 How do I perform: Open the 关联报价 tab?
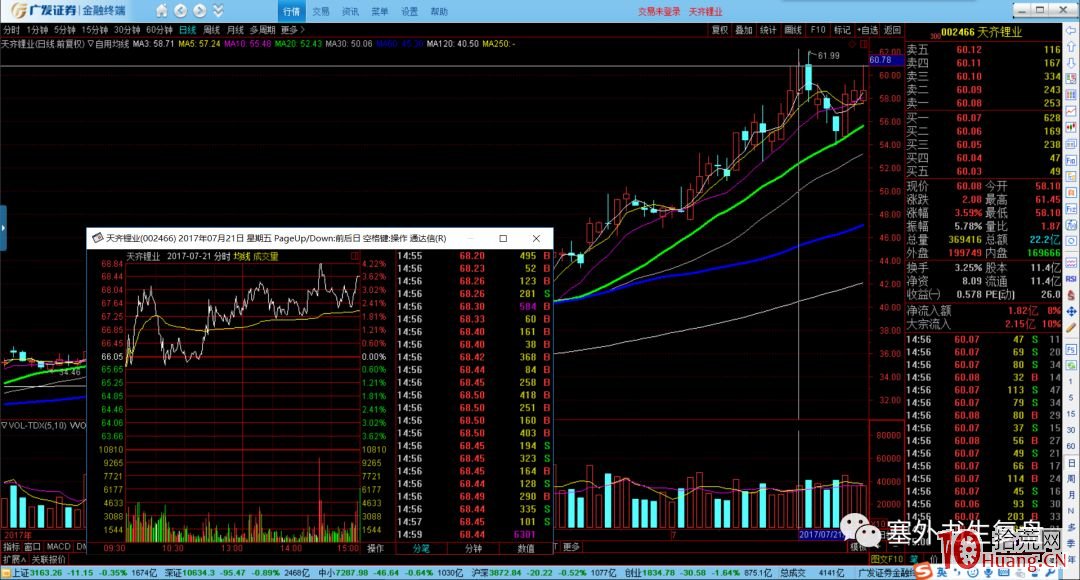point(49,559)
